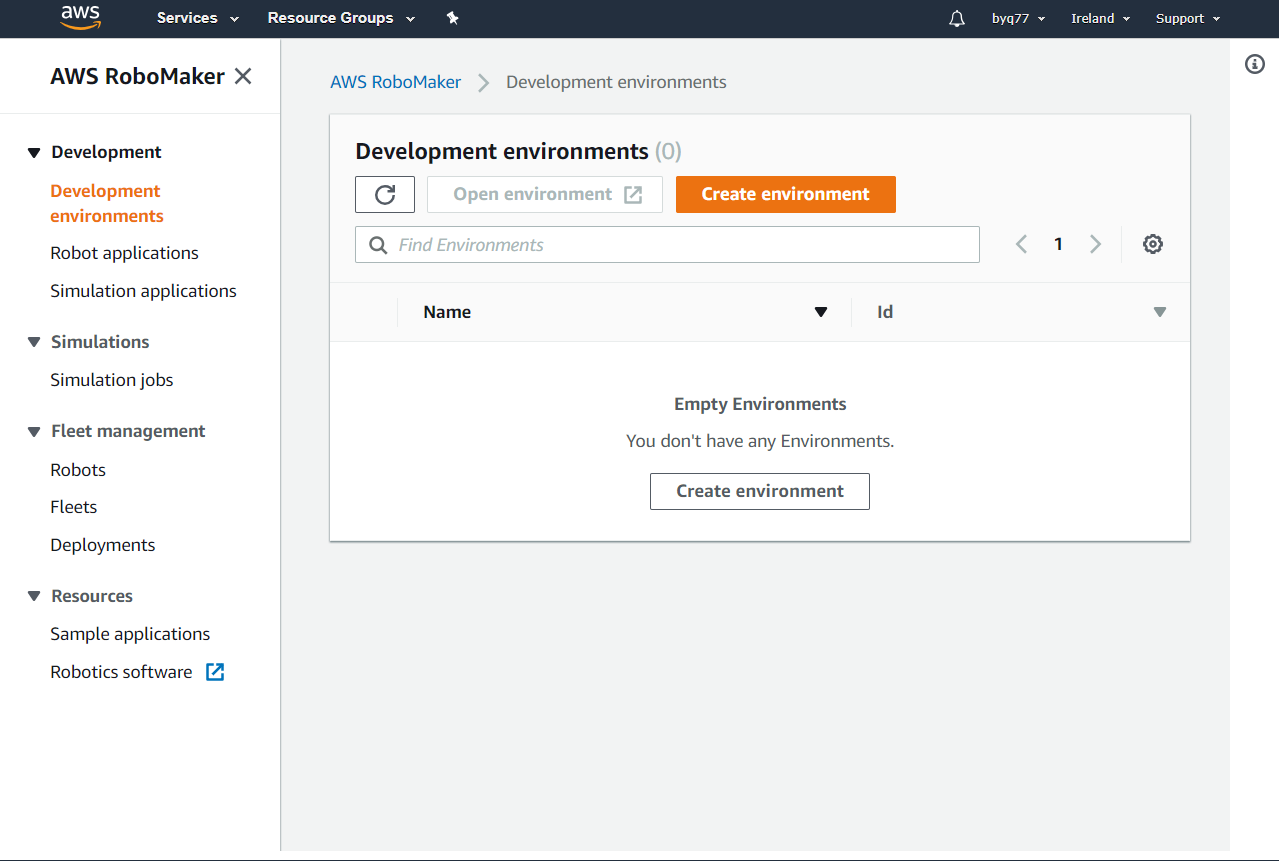Click the AWS RoboMaker sidebar title
Viewport: 1279px width, 861px height.
[x=138, y=76]
